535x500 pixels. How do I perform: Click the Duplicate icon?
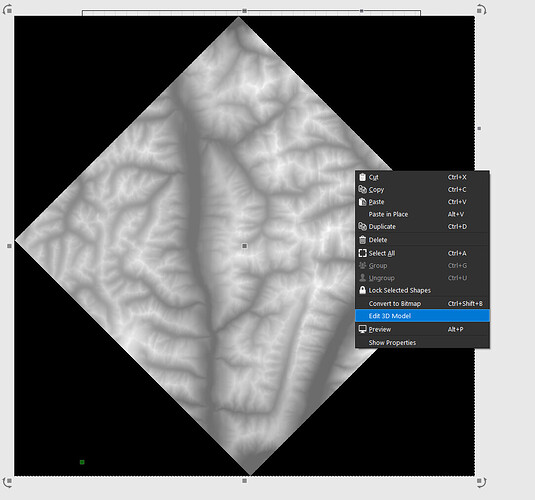pos(362,226)
